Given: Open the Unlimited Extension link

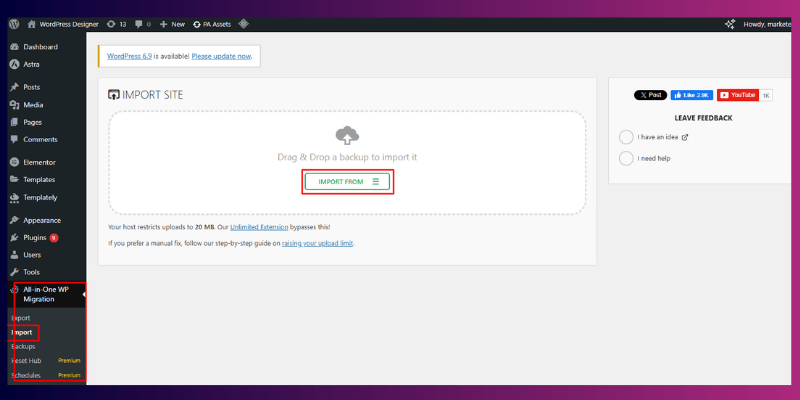Looking at the screenshot, I should [259, 227].
